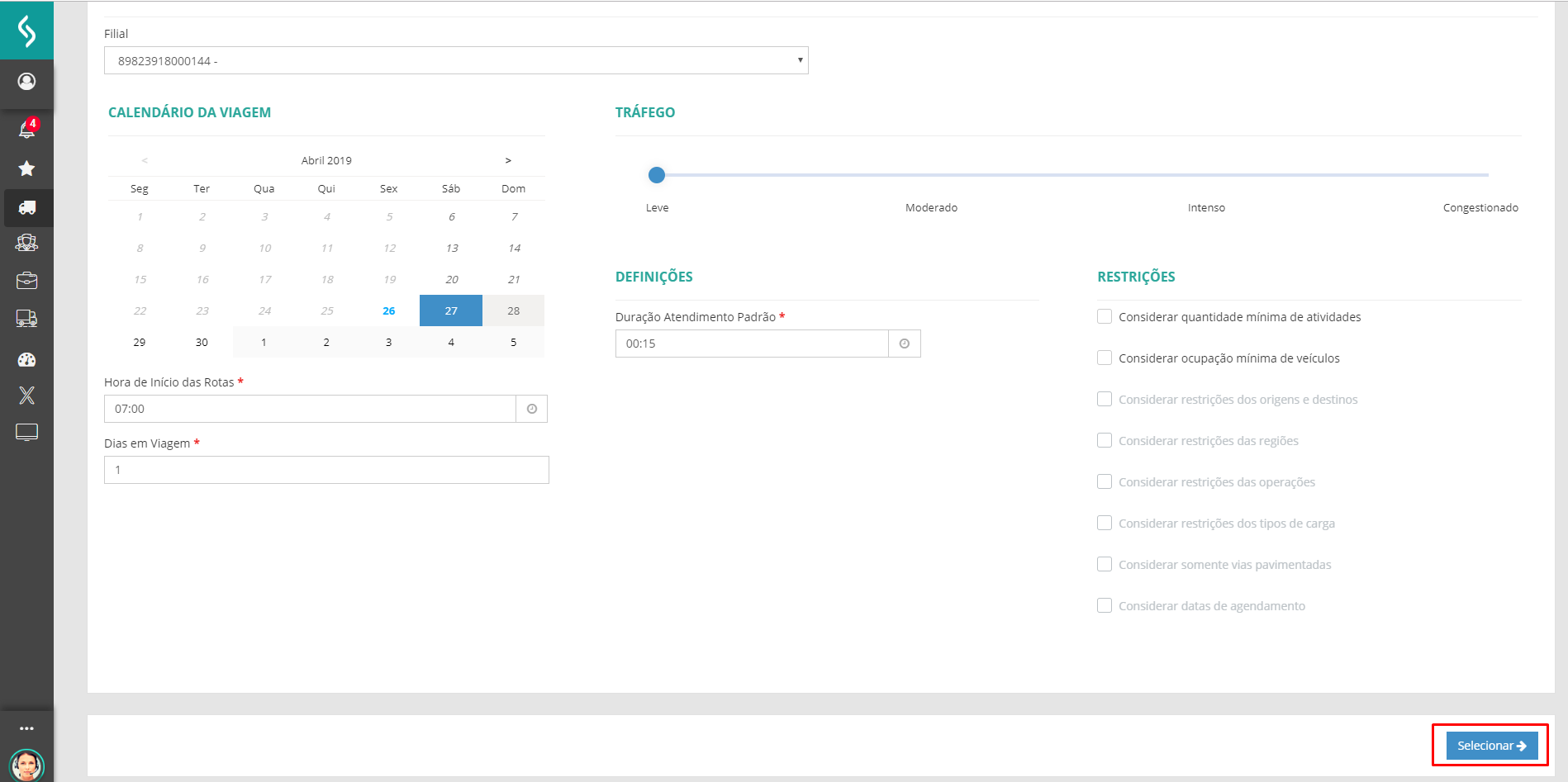Viewport: 1568px width, 782px height.
Task: Open the Filial dropdown
Action: click(x=456, y=60)
